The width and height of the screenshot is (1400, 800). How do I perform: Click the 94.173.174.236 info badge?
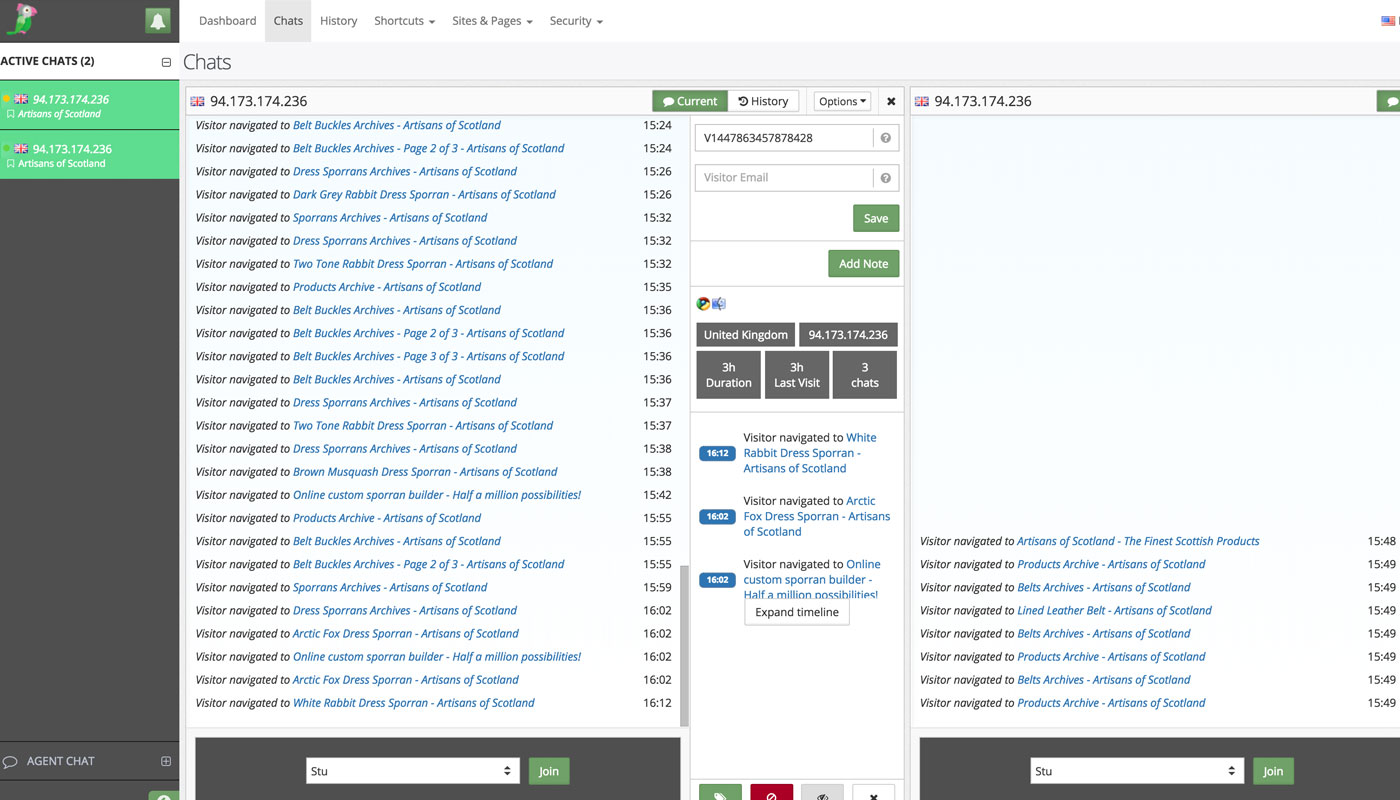[x=848, y=335]
